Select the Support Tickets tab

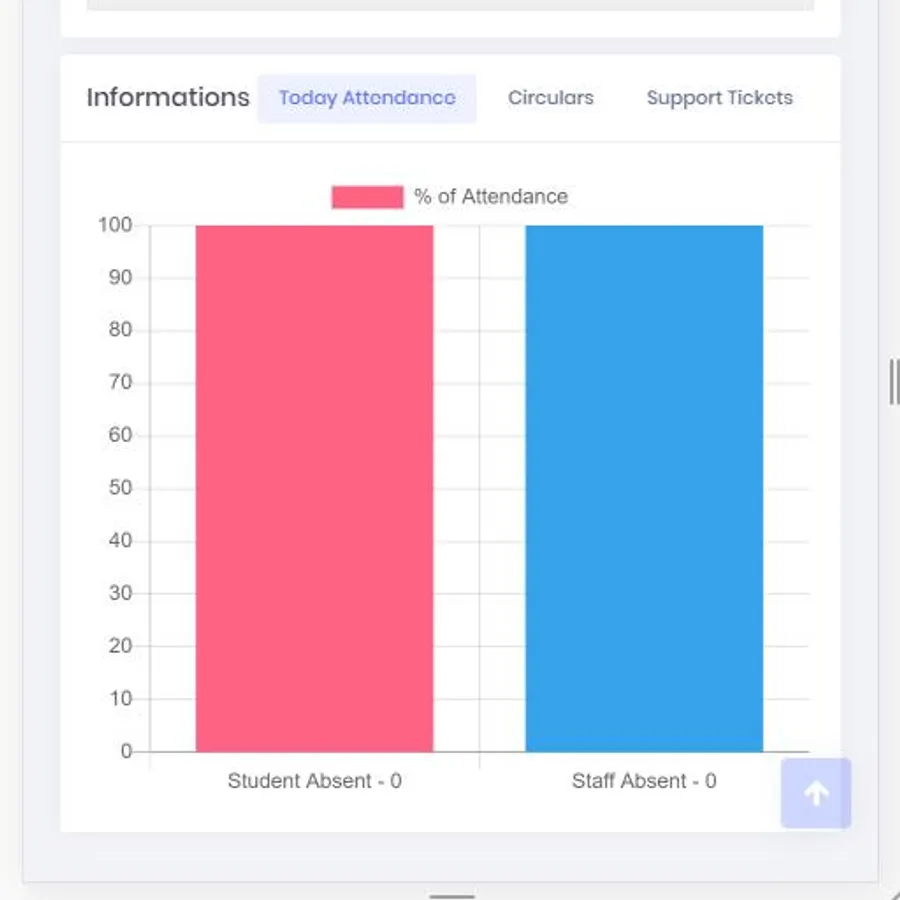[x=719, y=98]
